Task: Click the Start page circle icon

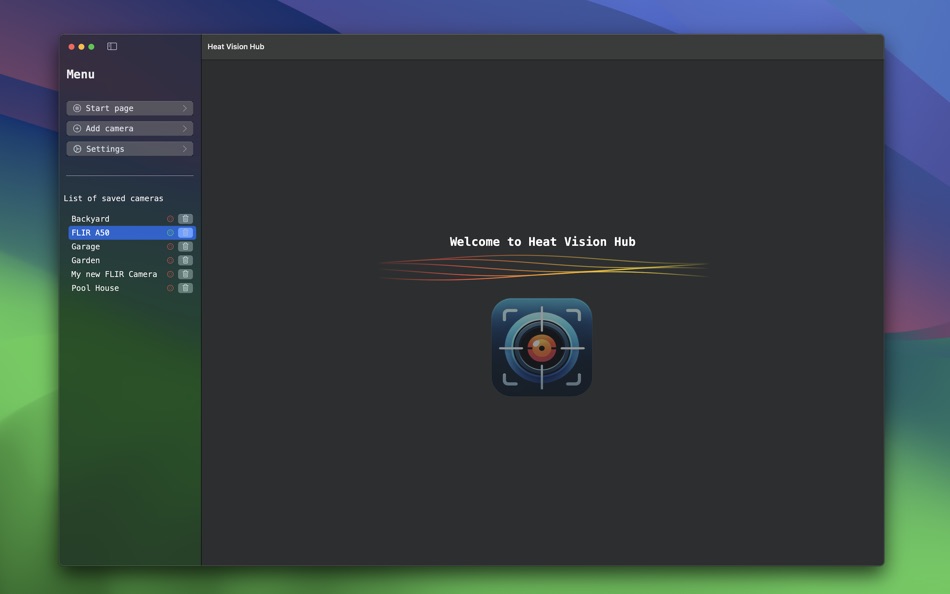Action: click(x=77, y=108)
